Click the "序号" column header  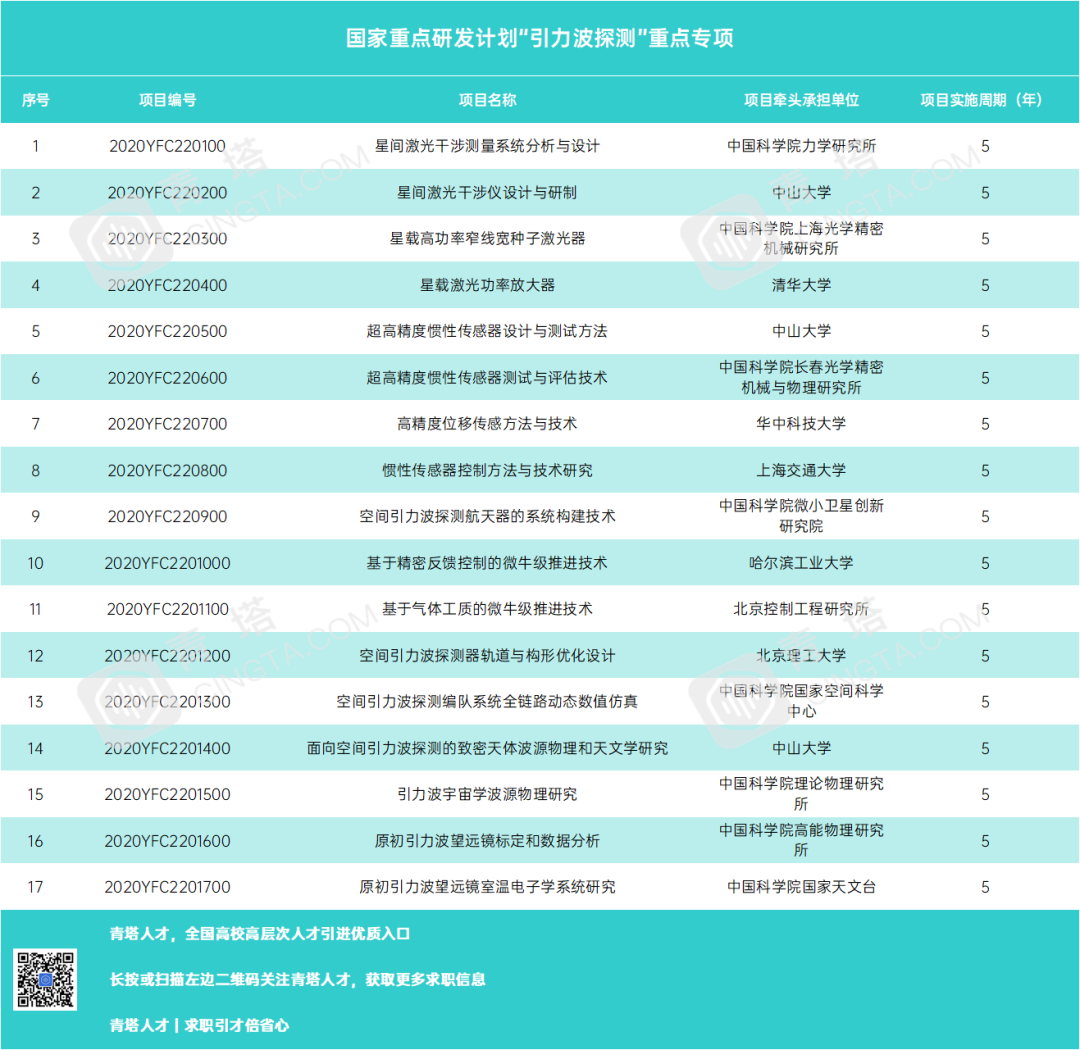35,100
